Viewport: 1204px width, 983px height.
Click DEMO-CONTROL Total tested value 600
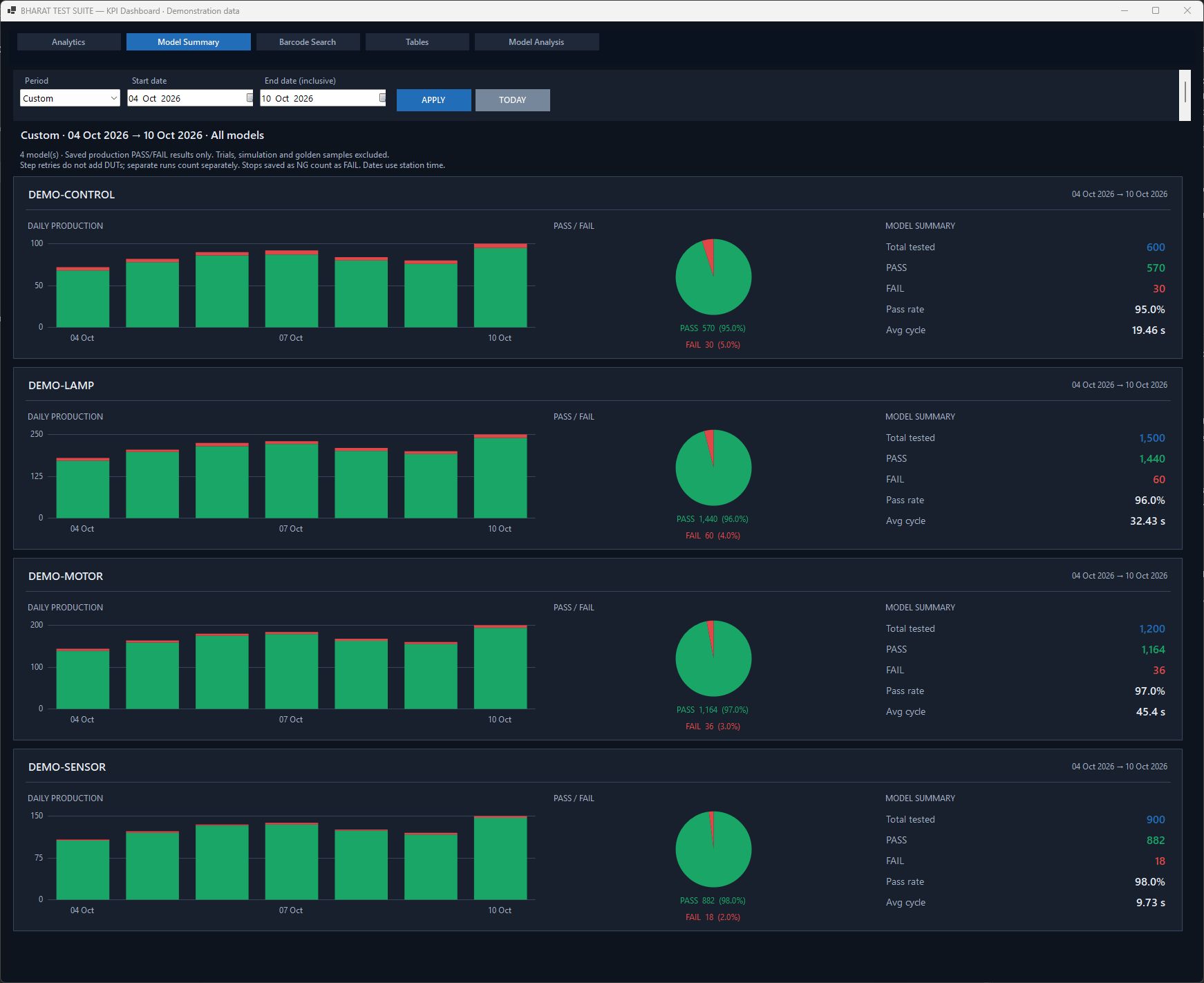click(x=1156, y=247)
